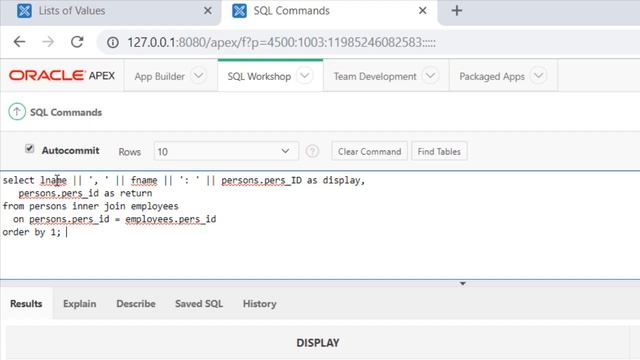Open App Builder menu
Screen dimensions: 640x360
point(160,76)
